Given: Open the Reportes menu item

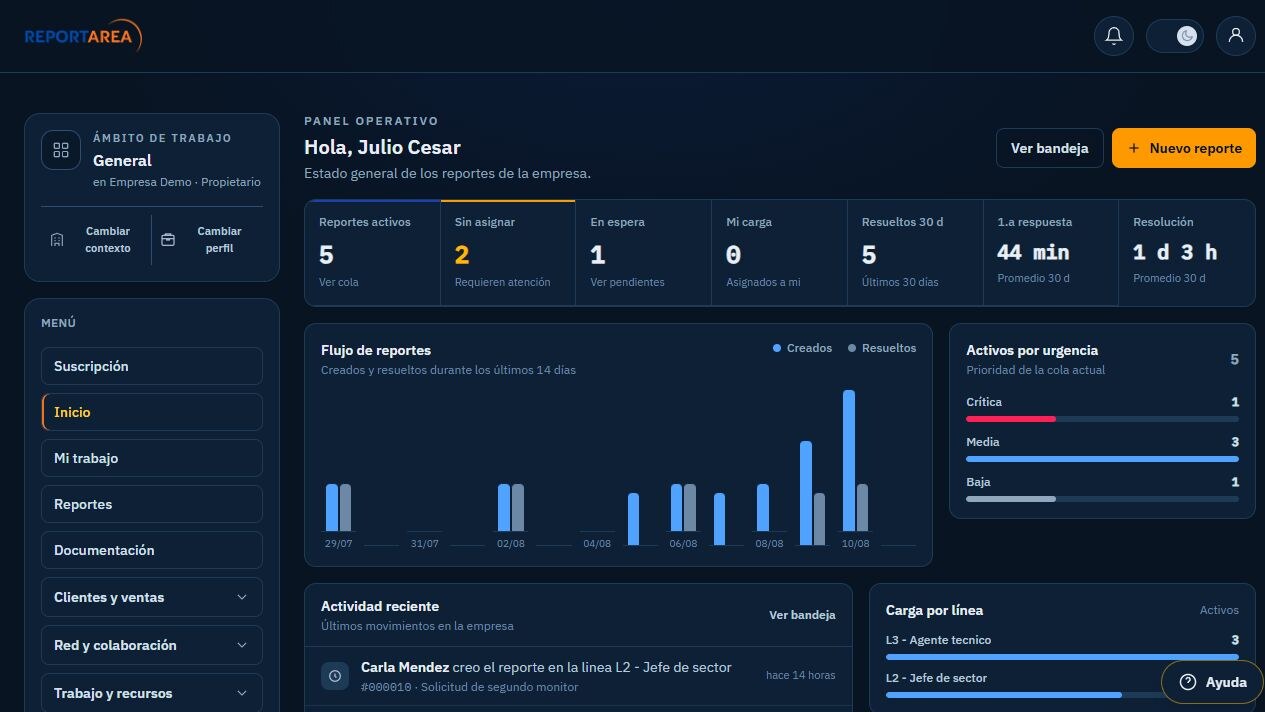Looking at the screenshot, I should (x=152, y=504).
